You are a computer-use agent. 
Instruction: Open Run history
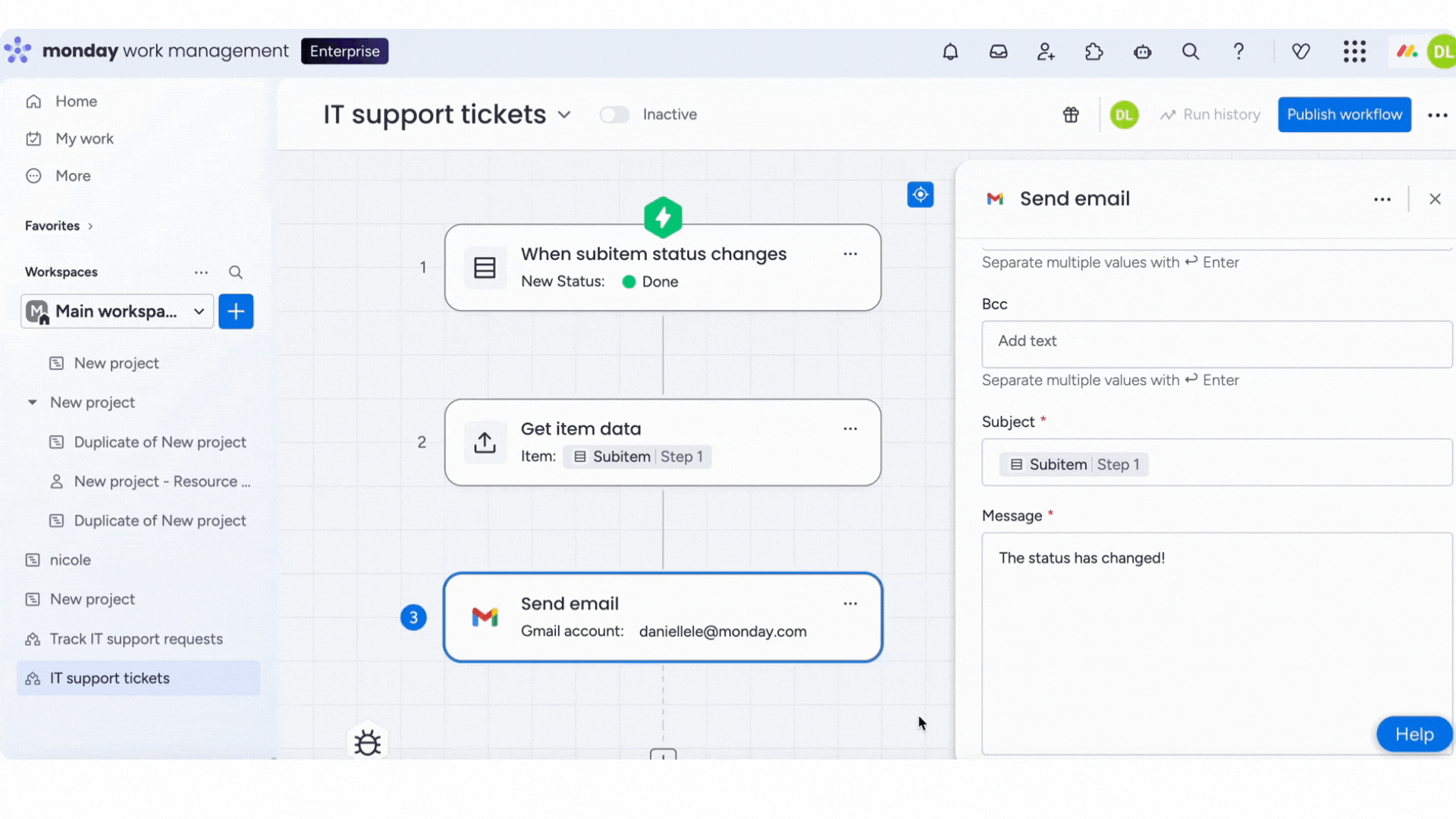pyautogui.click(x=1210, y=115)
